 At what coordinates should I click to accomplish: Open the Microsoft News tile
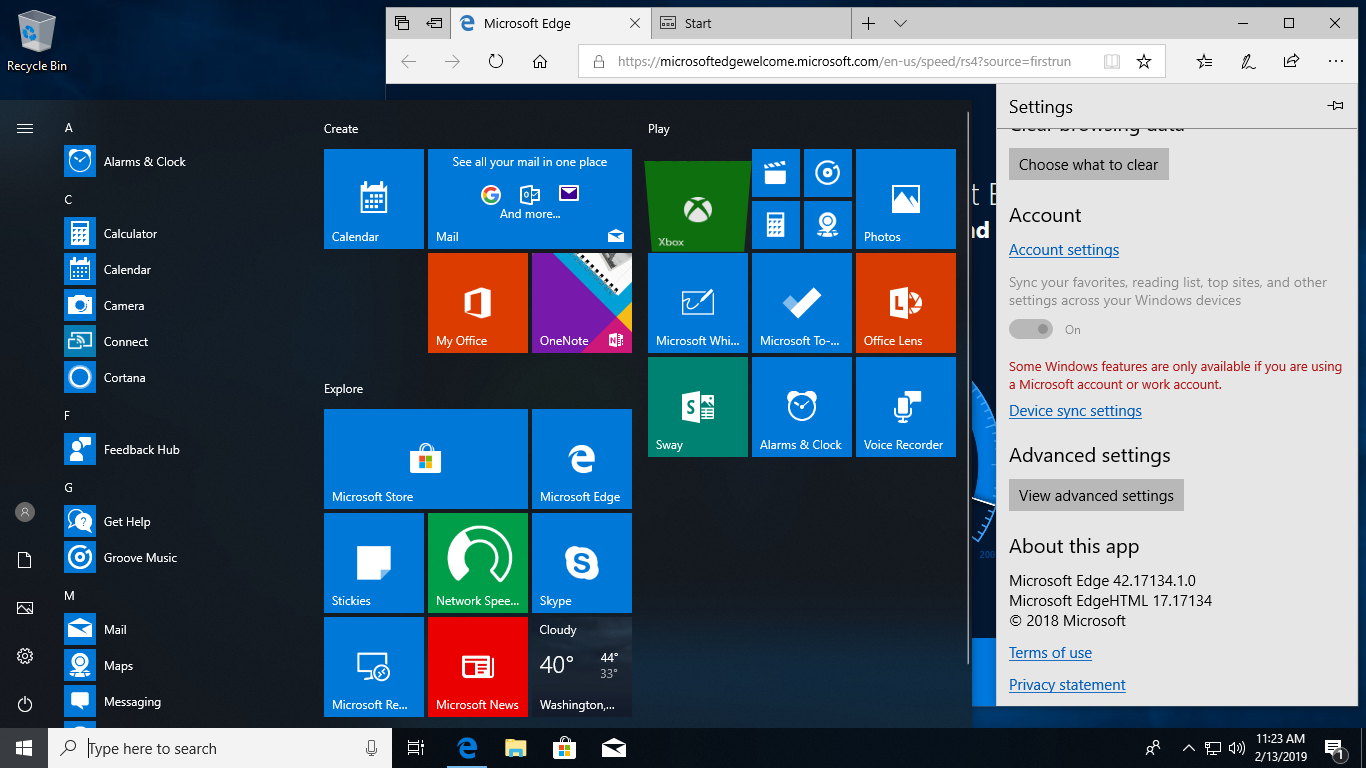[478, 667]
